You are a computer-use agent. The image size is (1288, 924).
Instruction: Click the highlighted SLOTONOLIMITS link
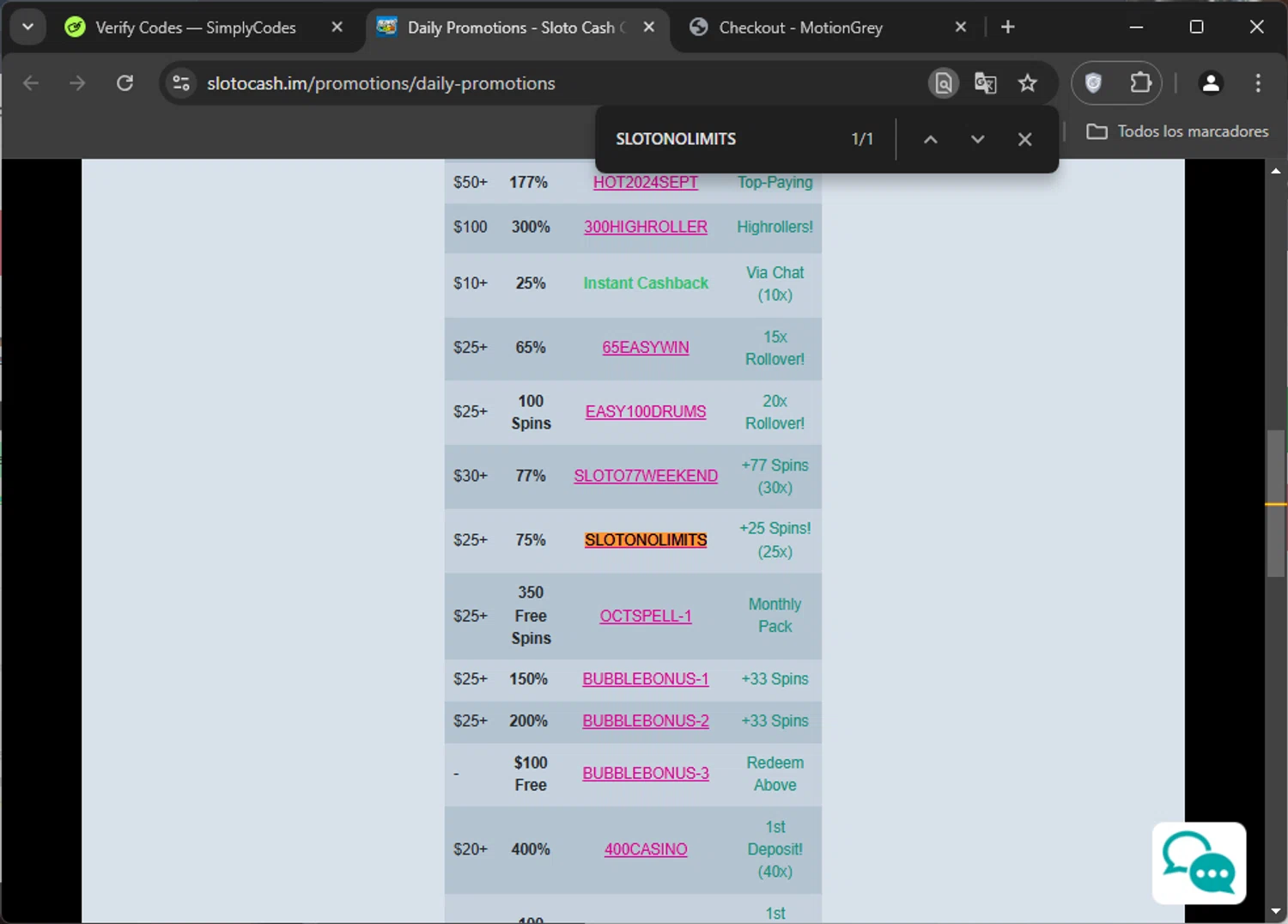pos(646,540)
